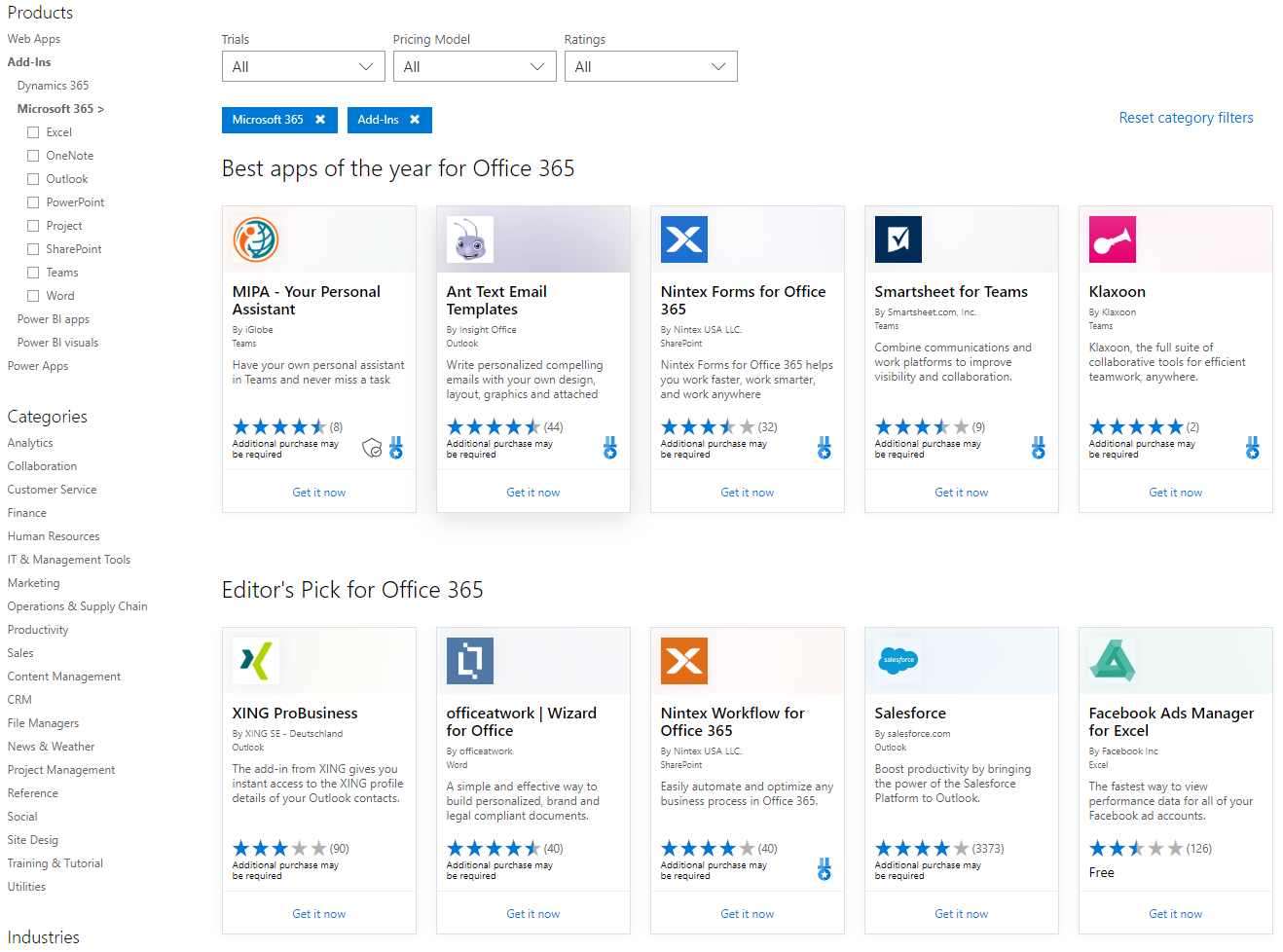
Task: Click Reset category filters link
Action: click(x=1186, y=118)
